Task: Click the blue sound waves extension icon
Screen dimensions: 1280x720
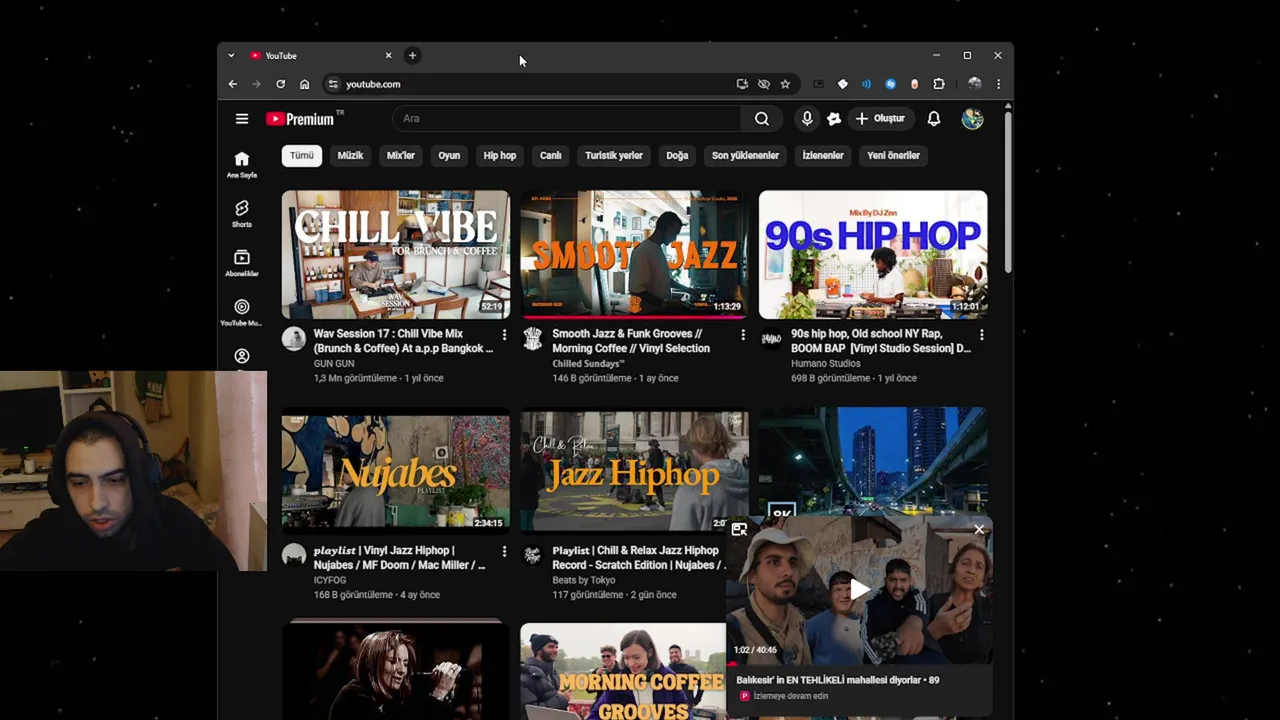Action: [x=866, y=84]
